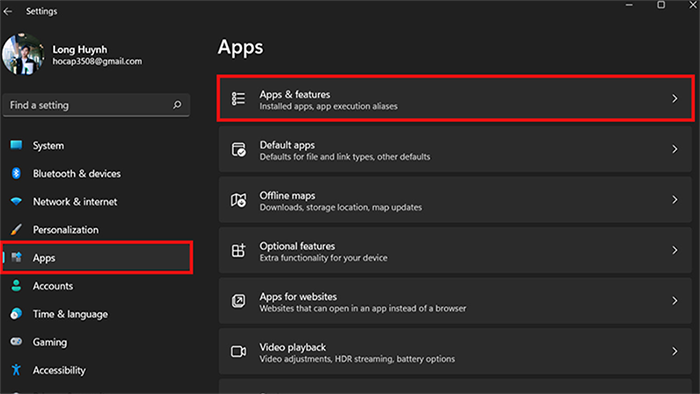Expand Video playback chevron

click(675, 351)
